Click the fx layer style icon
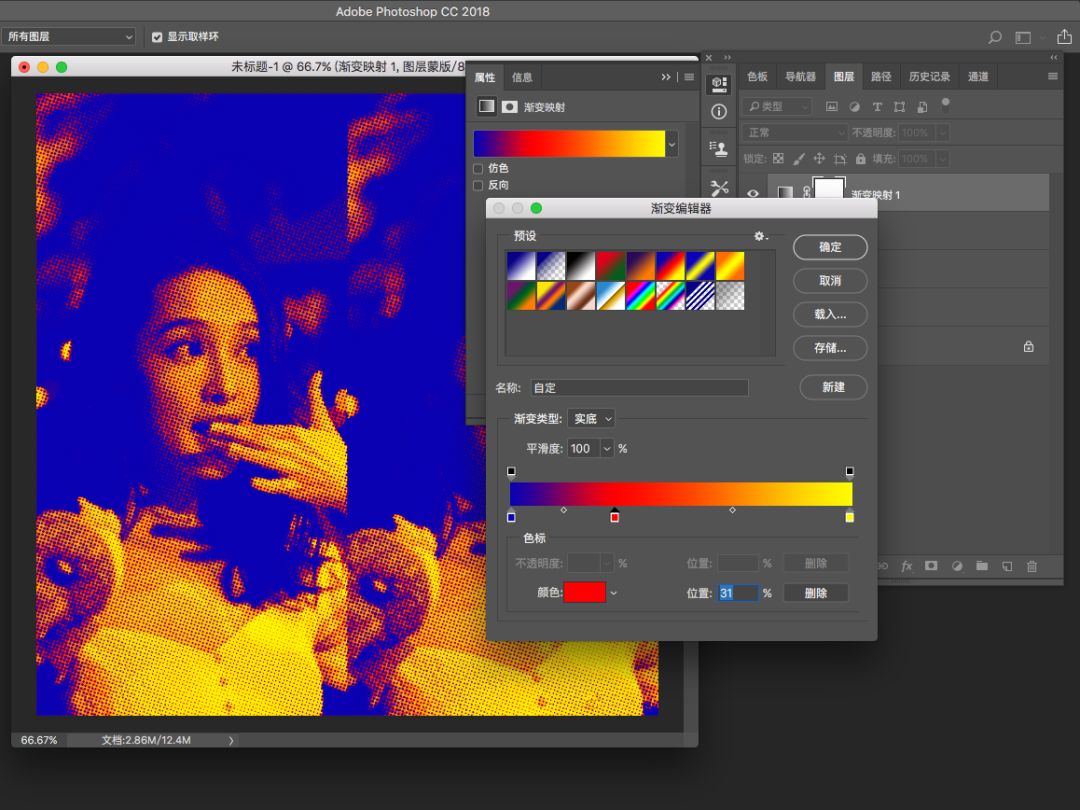 tap(907, 566)
